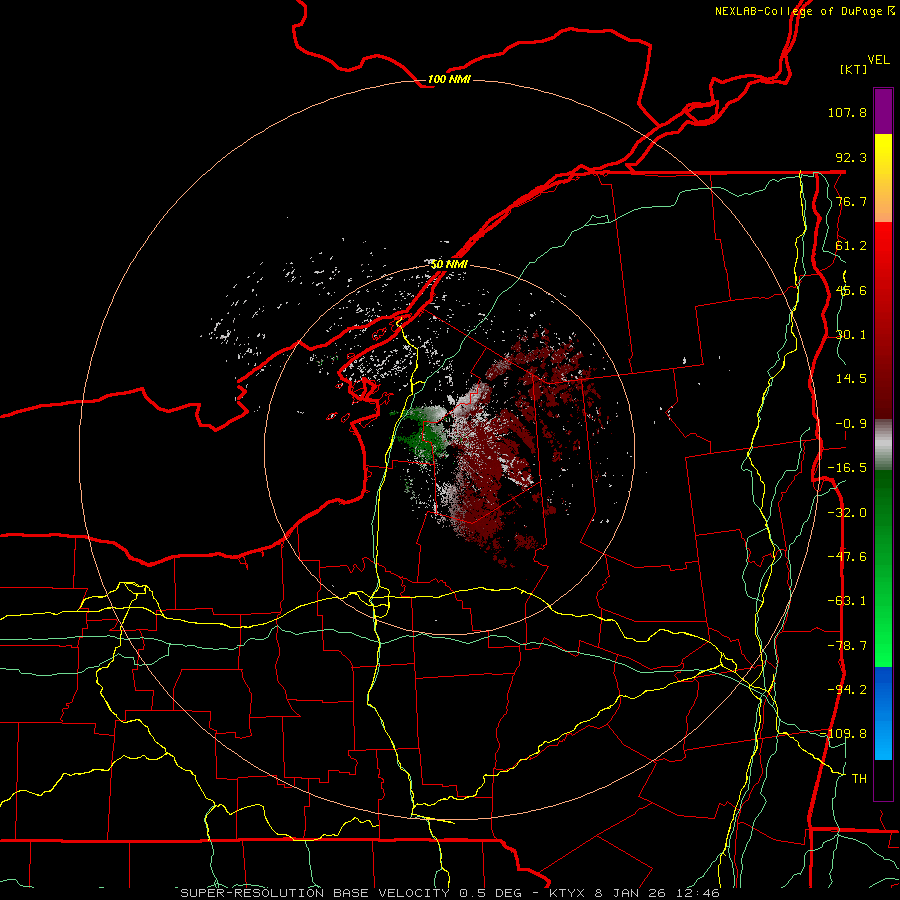Select the -47.6 scale value
The image size is (900, 900).
(x=847, y=557)
